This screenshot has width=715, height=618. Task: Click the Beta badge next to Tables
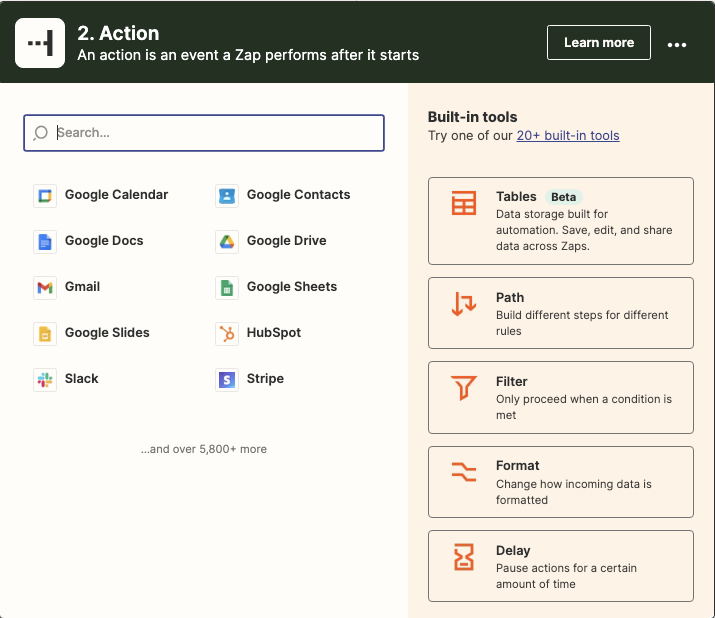tap(563, 197)
